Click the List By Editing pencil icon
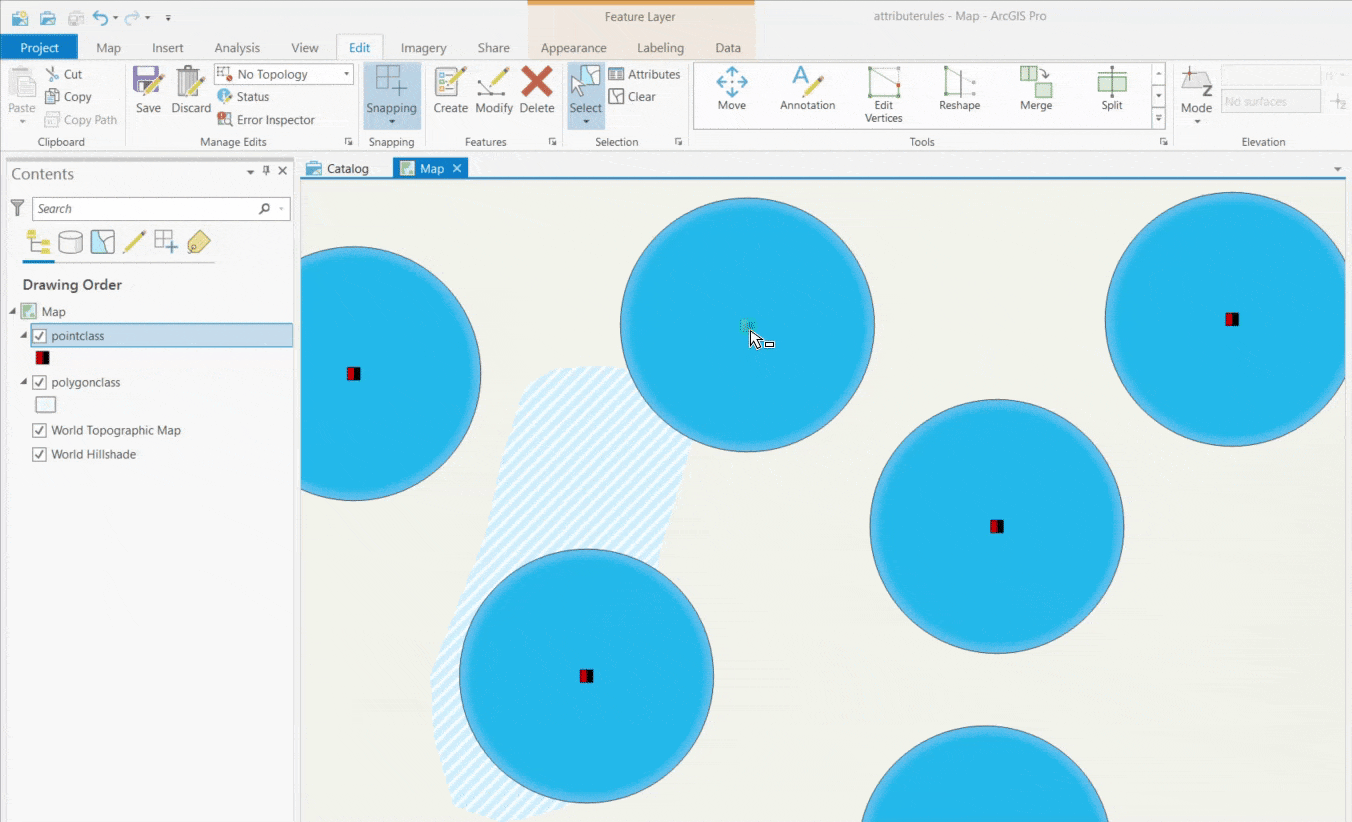 pos(134,242)
